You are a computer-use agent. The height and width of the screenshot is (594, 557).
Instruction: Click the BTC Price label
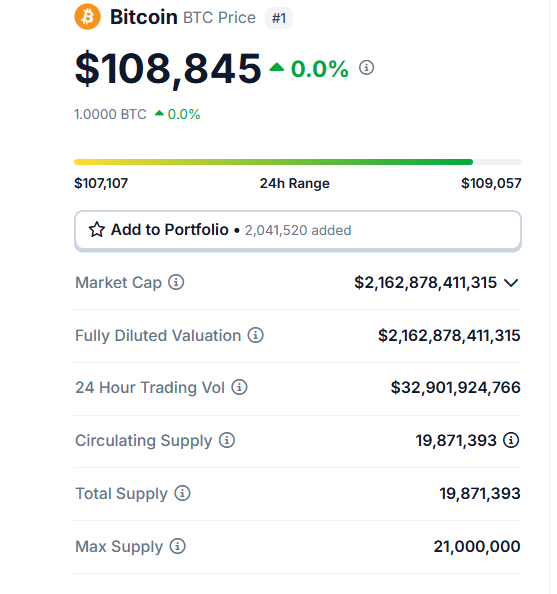(x=219, y=18)
